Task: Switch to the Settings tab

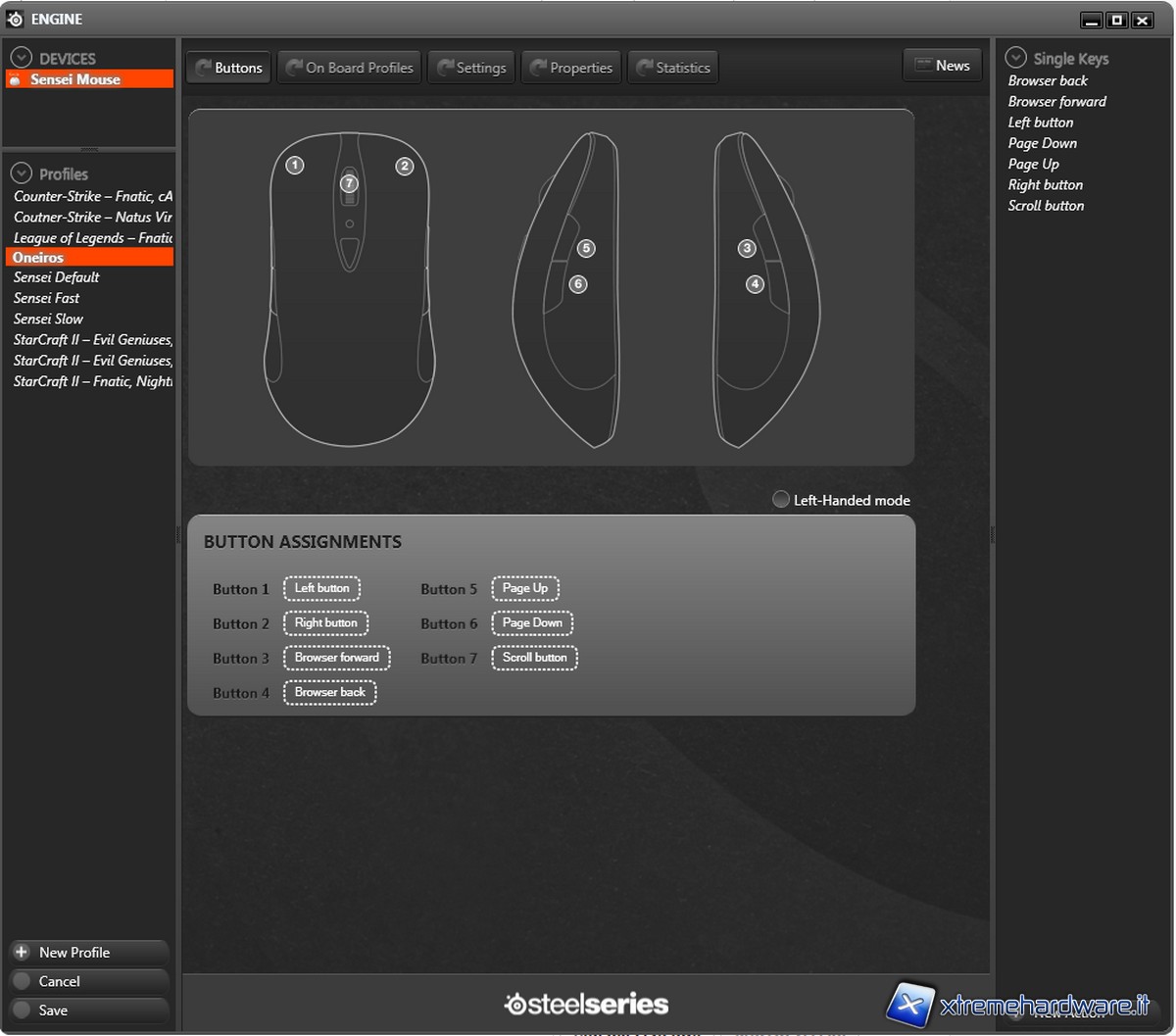Action: [x=470, y=68]
